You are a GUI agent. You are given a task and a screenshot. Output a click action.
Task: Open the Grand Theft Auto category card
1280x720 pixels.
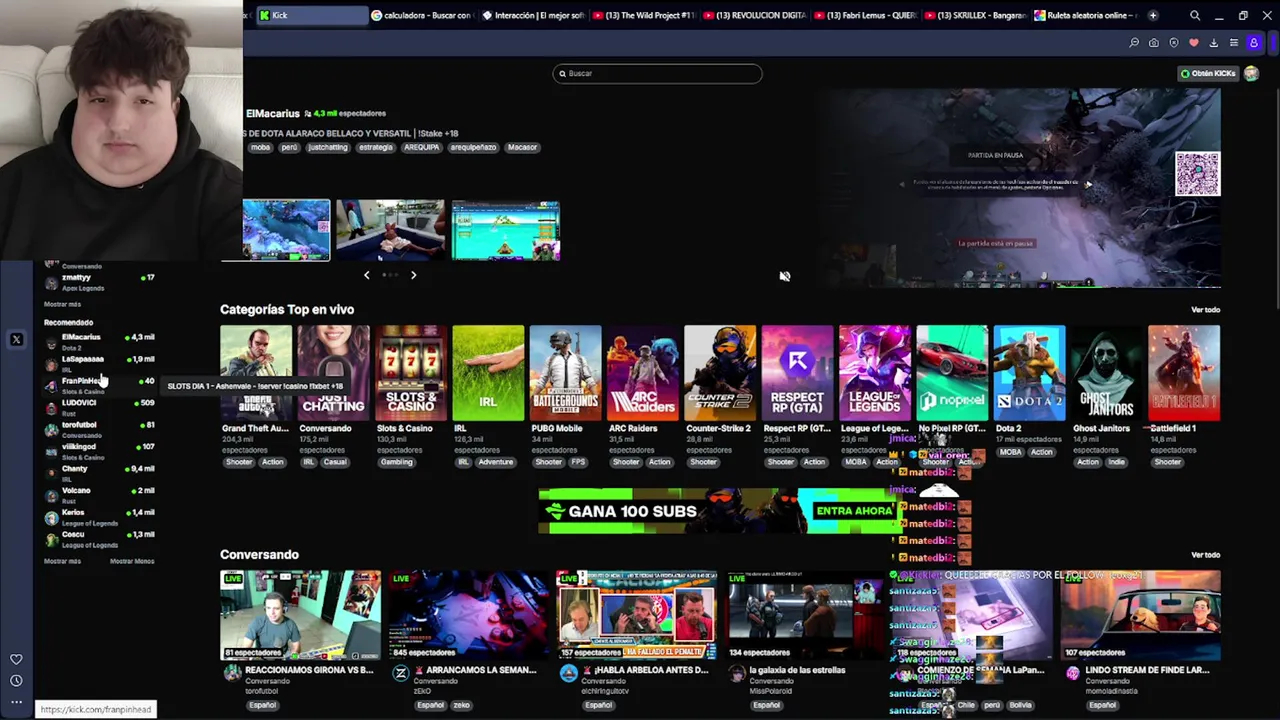[x=256, y=373]
